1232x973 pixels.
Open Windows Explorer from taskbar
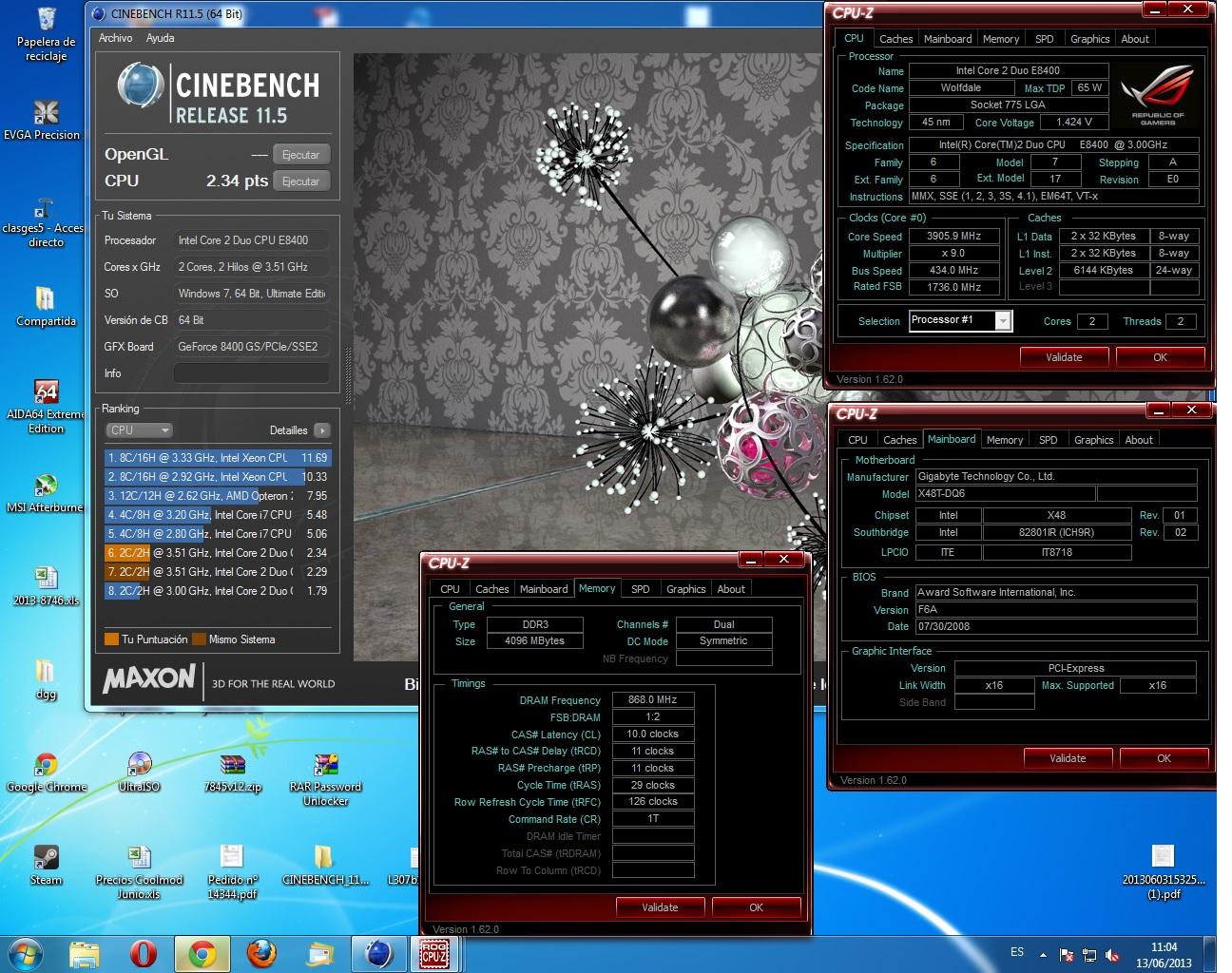84,953
